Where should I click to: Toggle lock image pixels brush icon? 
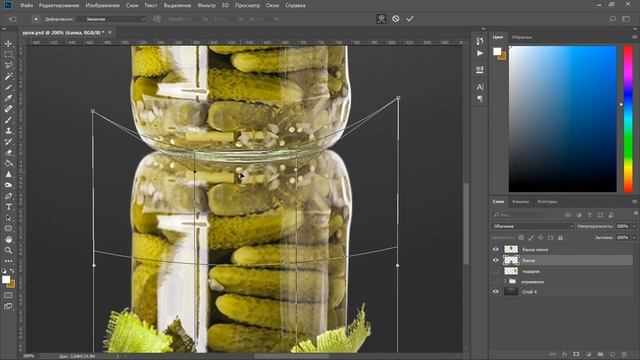[531, 238]
